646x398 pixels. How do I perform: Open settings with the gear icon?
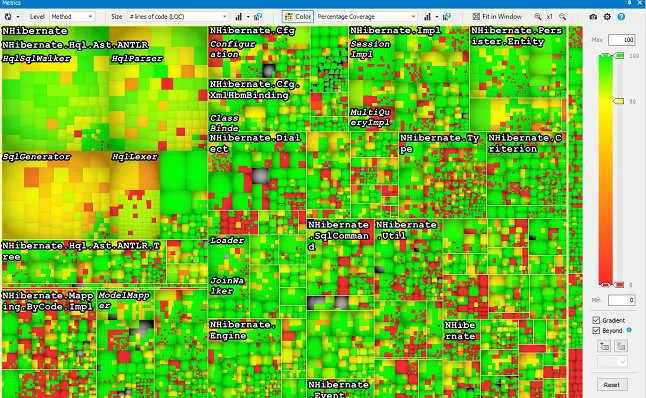[x=607, y=17]
